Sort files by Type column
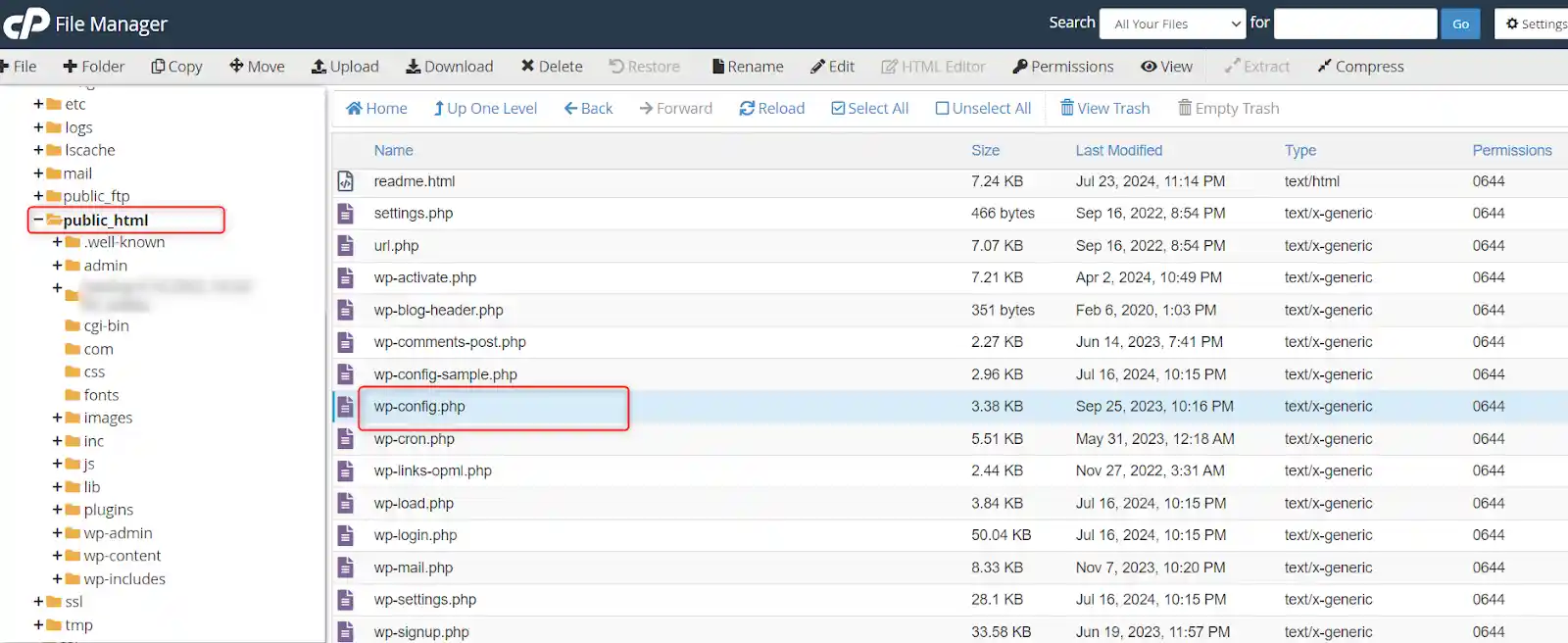 pos(1300,150)
